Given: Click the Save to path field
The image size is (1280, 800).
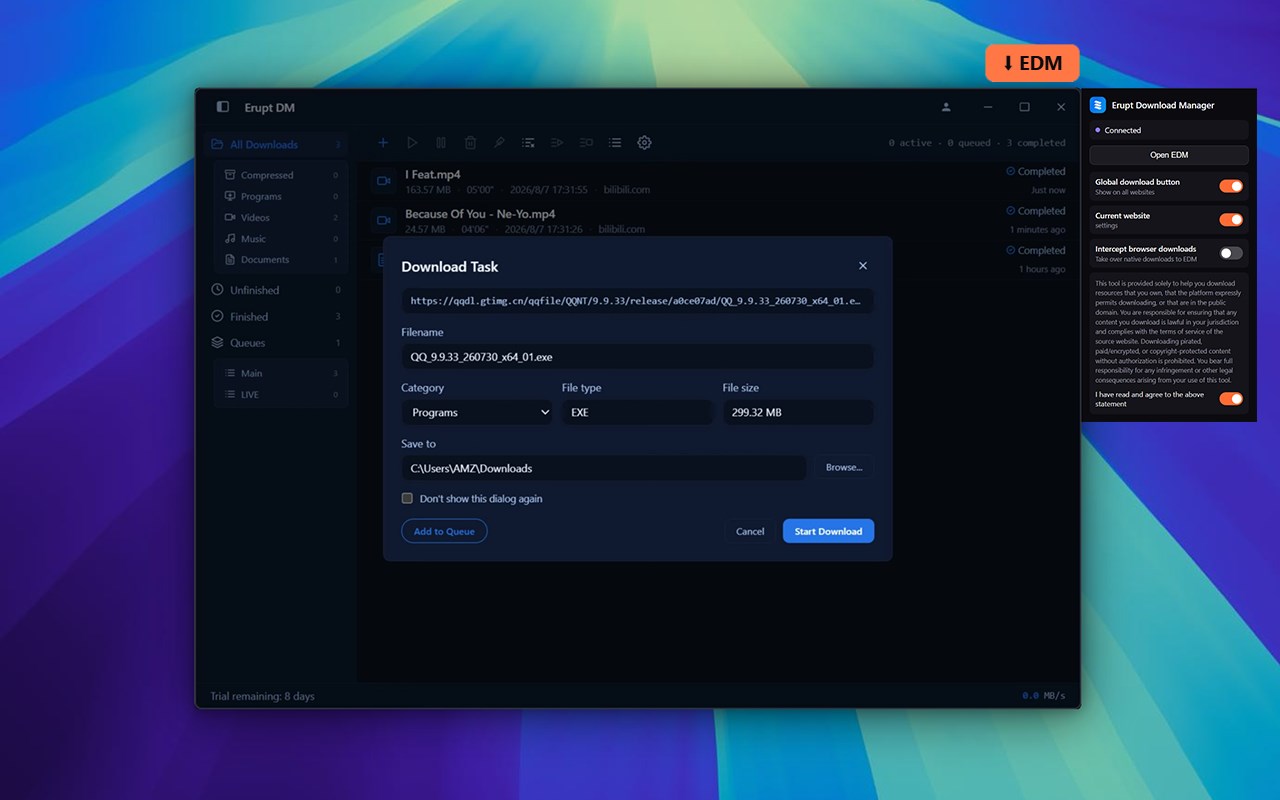Looking at the screenshot, I should [x=603, y=468].
